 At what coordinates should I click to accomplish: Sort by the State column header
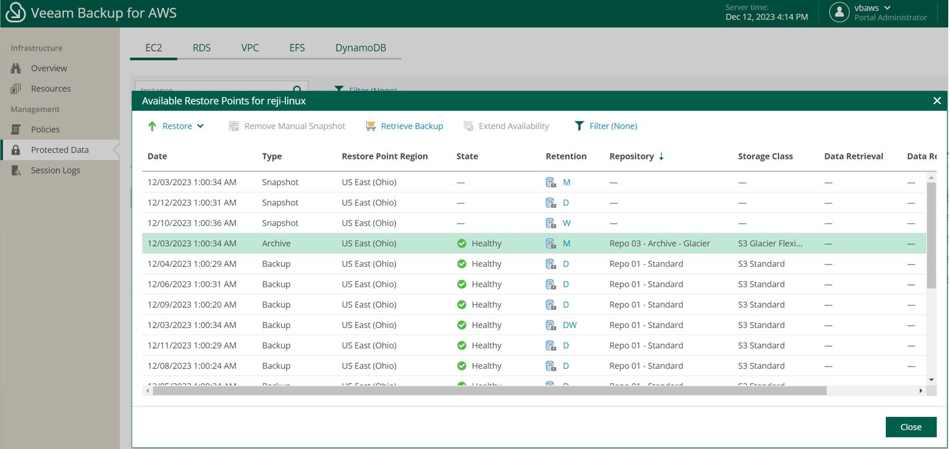coord(467,156)
